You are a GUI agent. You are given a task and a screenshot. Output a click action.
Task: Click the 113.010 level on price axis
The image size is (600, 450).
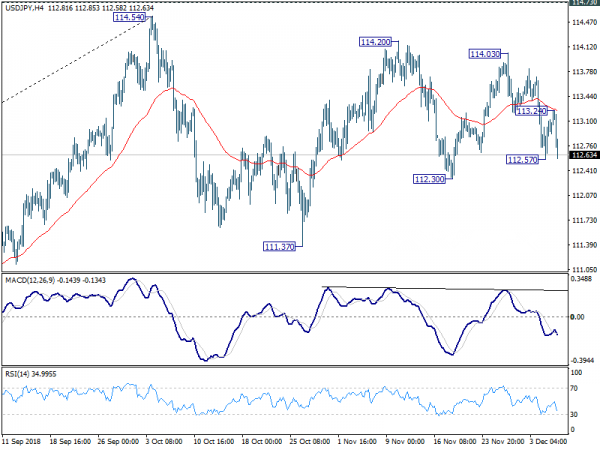[583, 121]
